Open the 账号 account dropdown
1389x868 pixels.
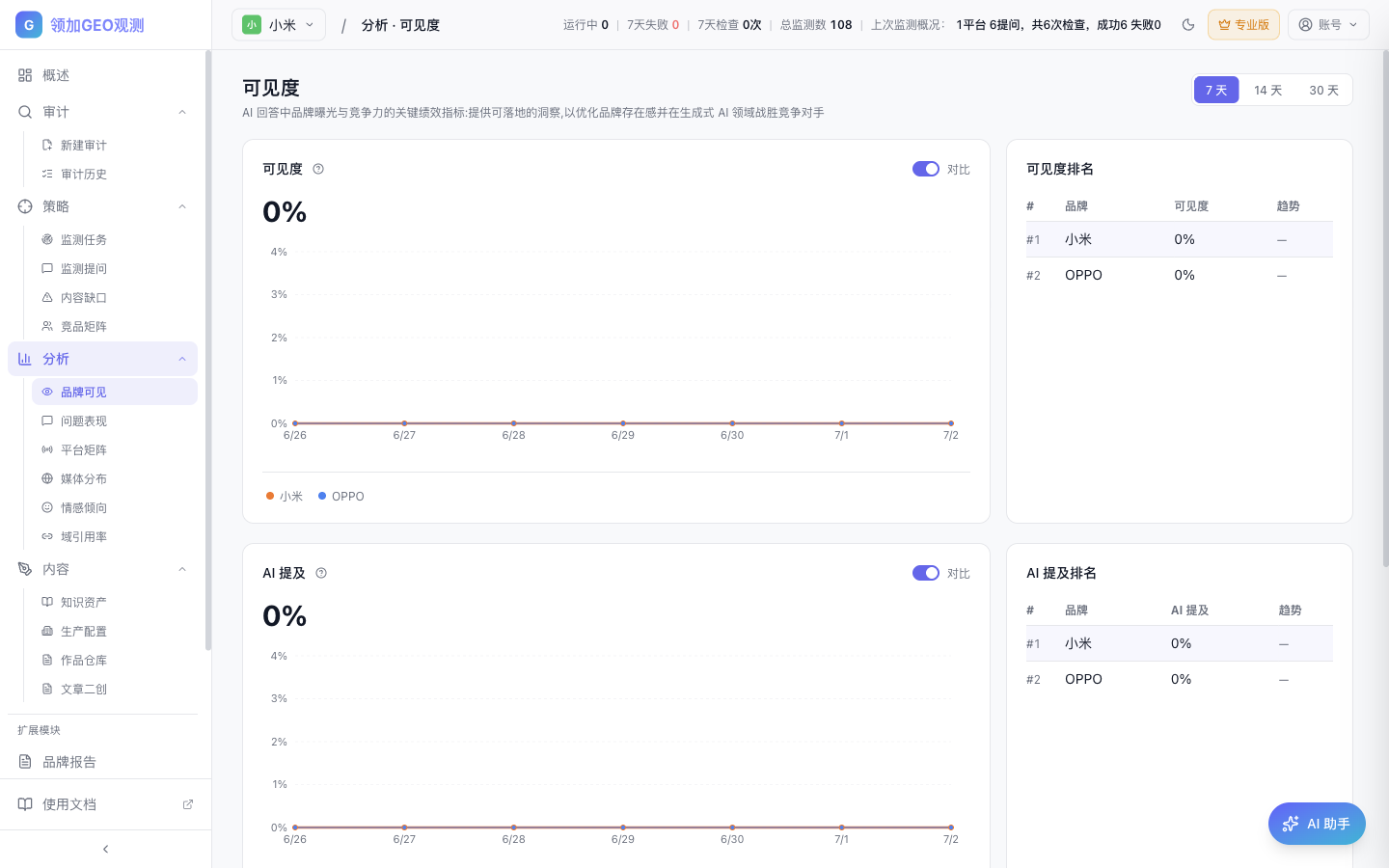1328,25
